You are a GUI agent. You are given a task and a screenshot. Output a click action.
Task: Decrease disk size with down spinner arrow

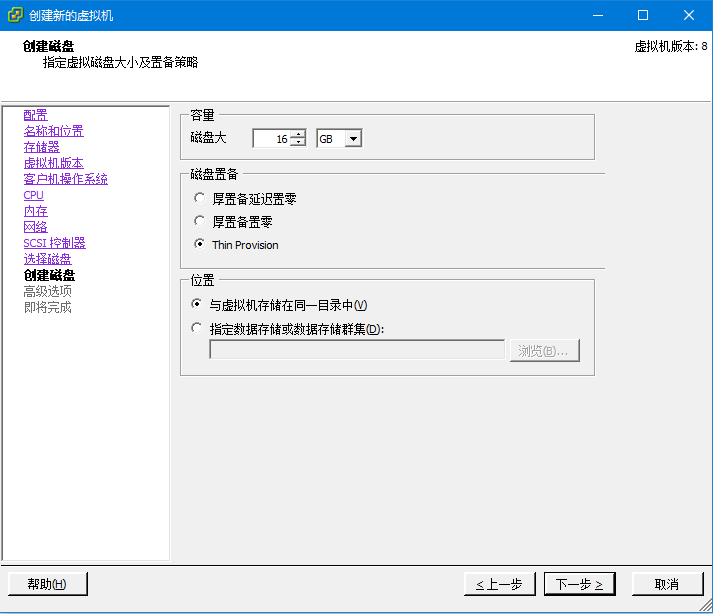coord(298,142)
